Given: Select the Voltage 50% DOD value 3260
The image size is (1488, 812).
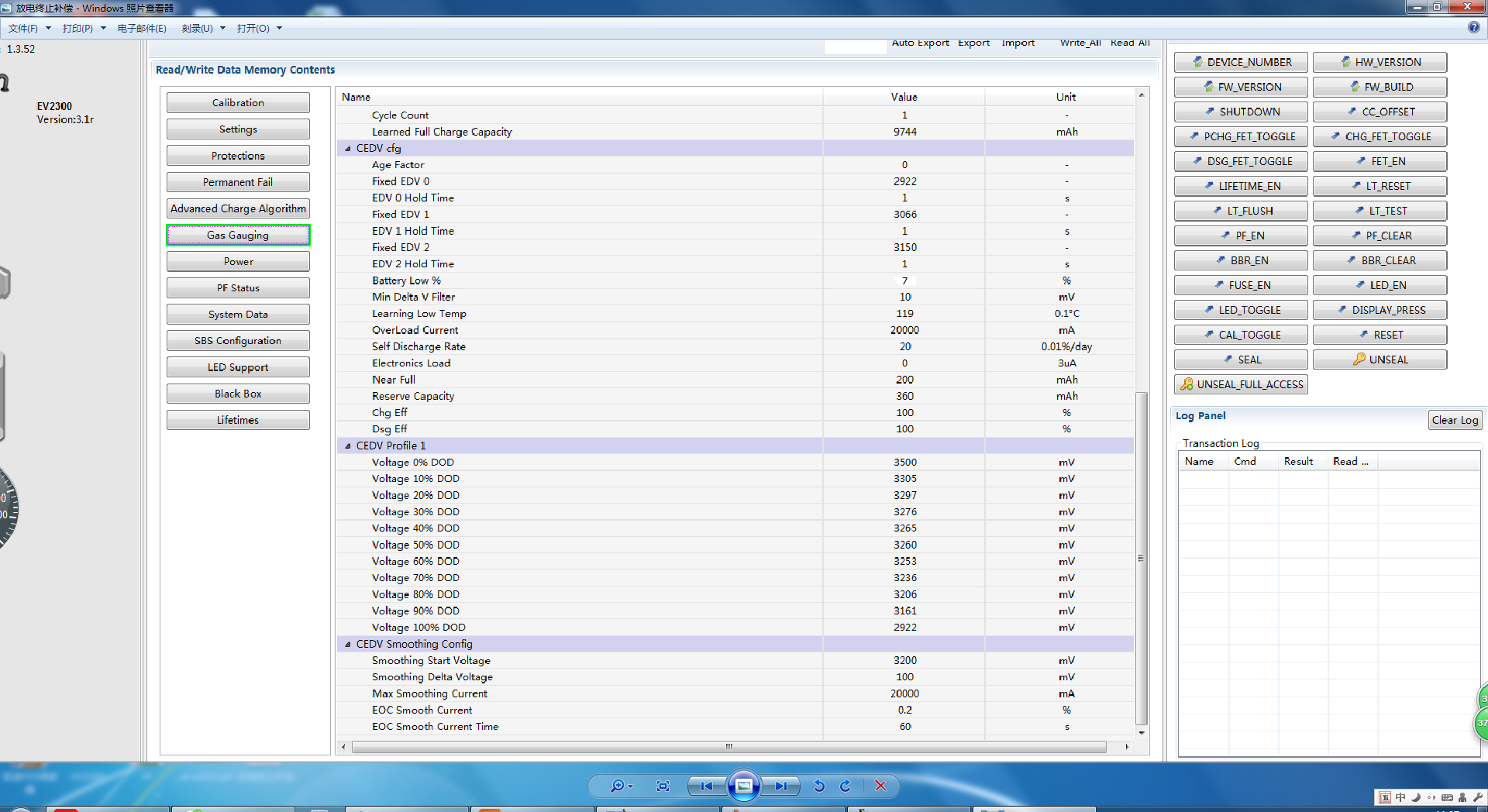Looking at the screenshot, I should click(904, 545).
